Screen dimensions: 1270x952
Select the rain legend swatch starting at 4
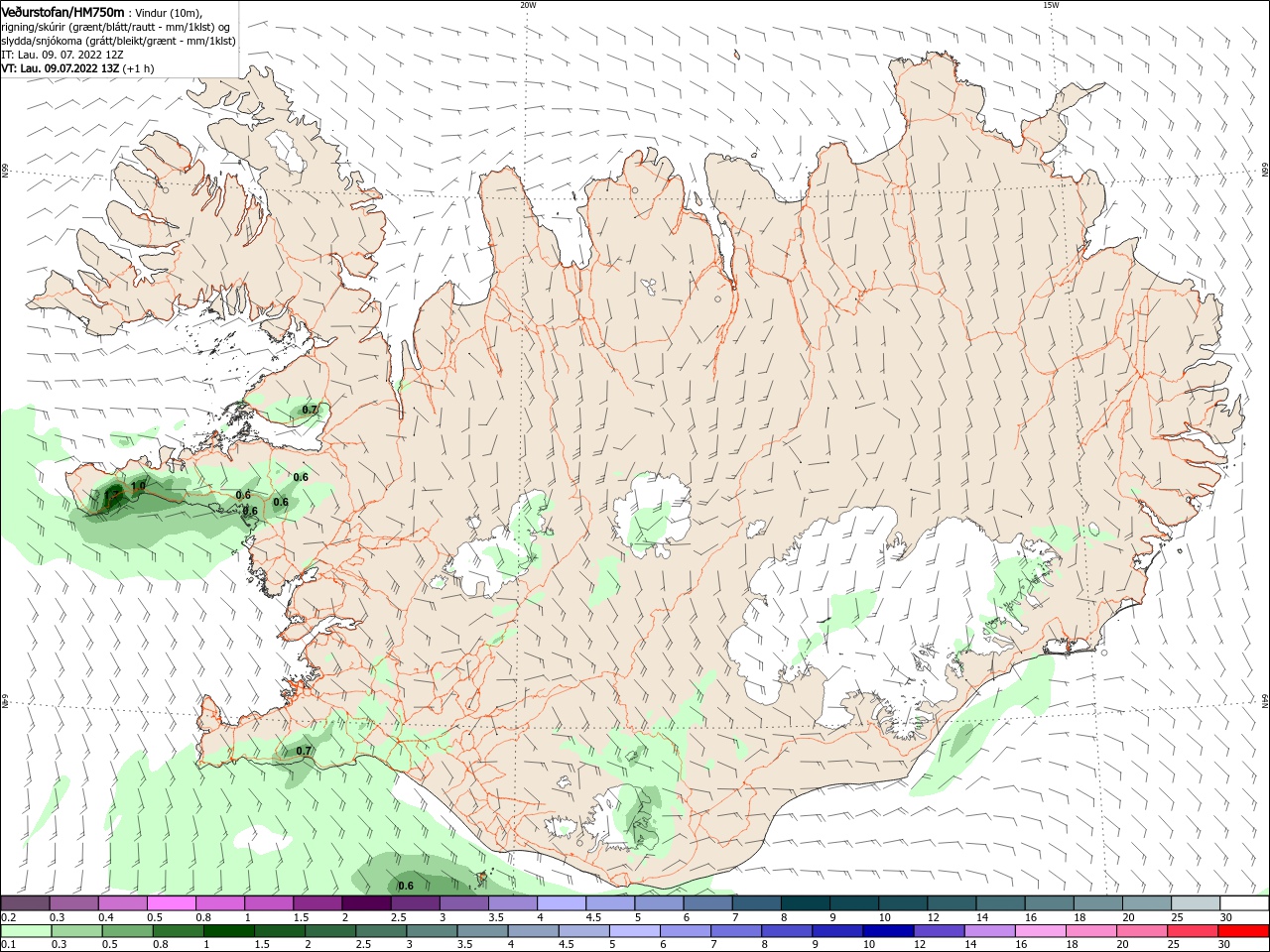pos(532,931)
